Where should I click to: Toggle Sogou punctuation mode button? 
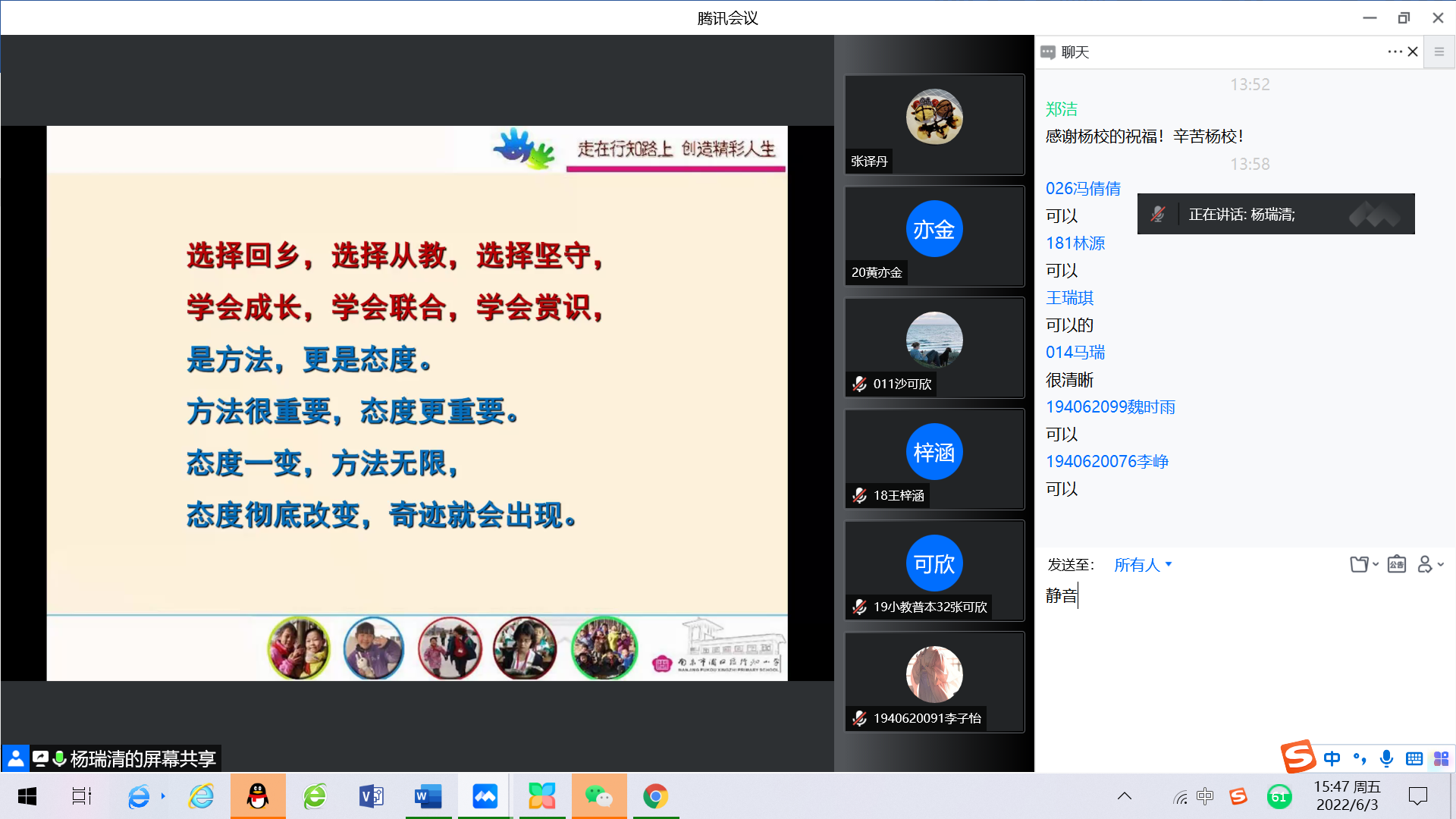(1360, 758)
